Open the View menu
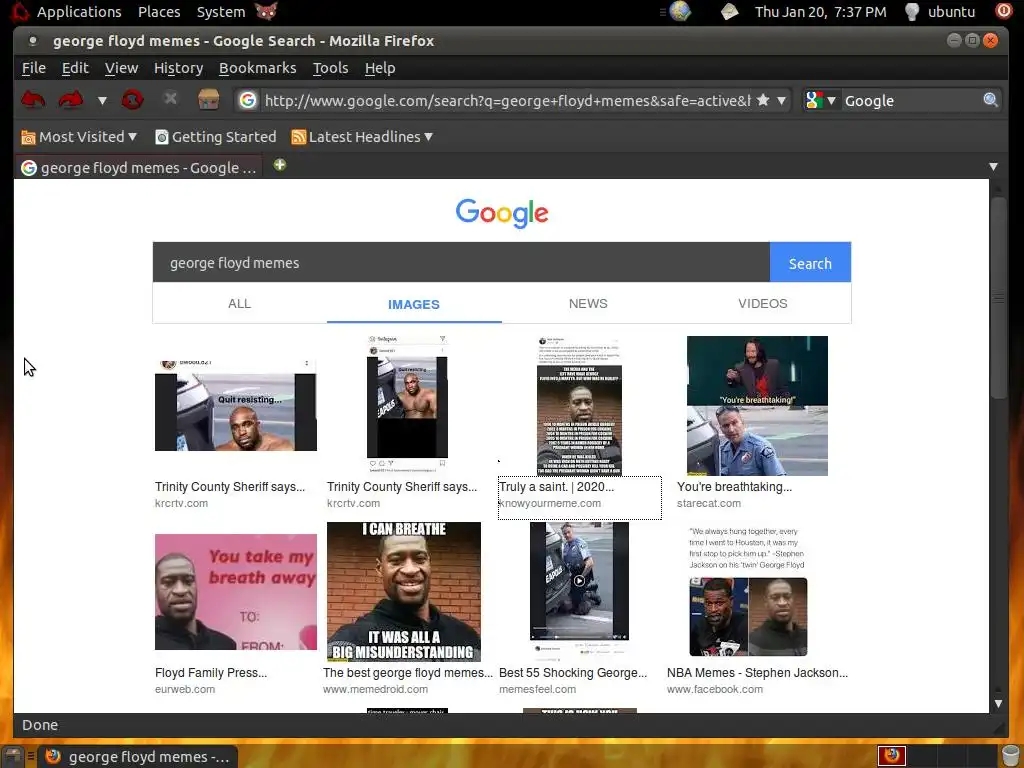This screenshot has width=1024, height=768. click(121, 68)
